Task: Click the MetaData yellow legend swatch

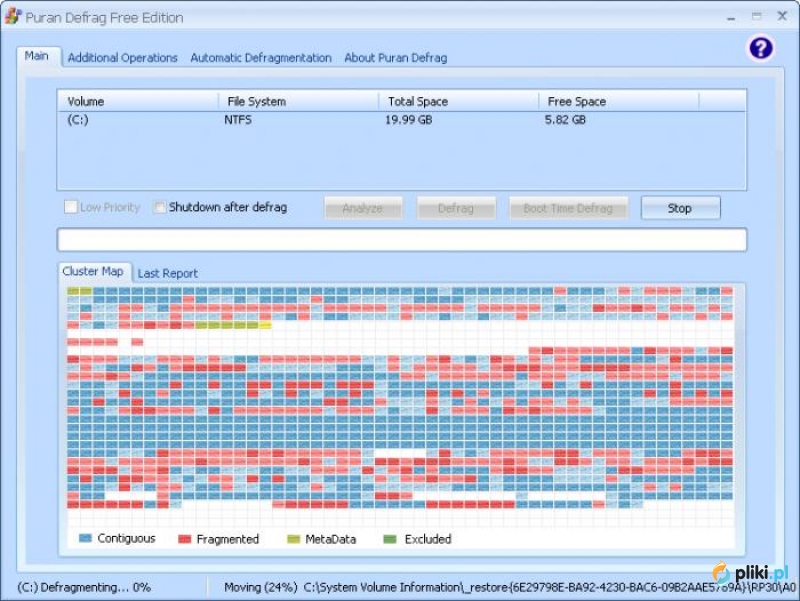Action: [x=293, y=539]
